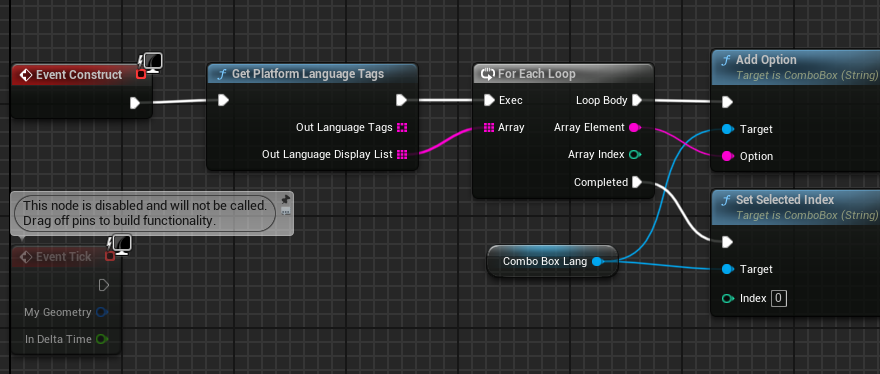Screen dimensions: 880x374
Task: Select the For Each Loop node header
Action: tap(563, 74)
